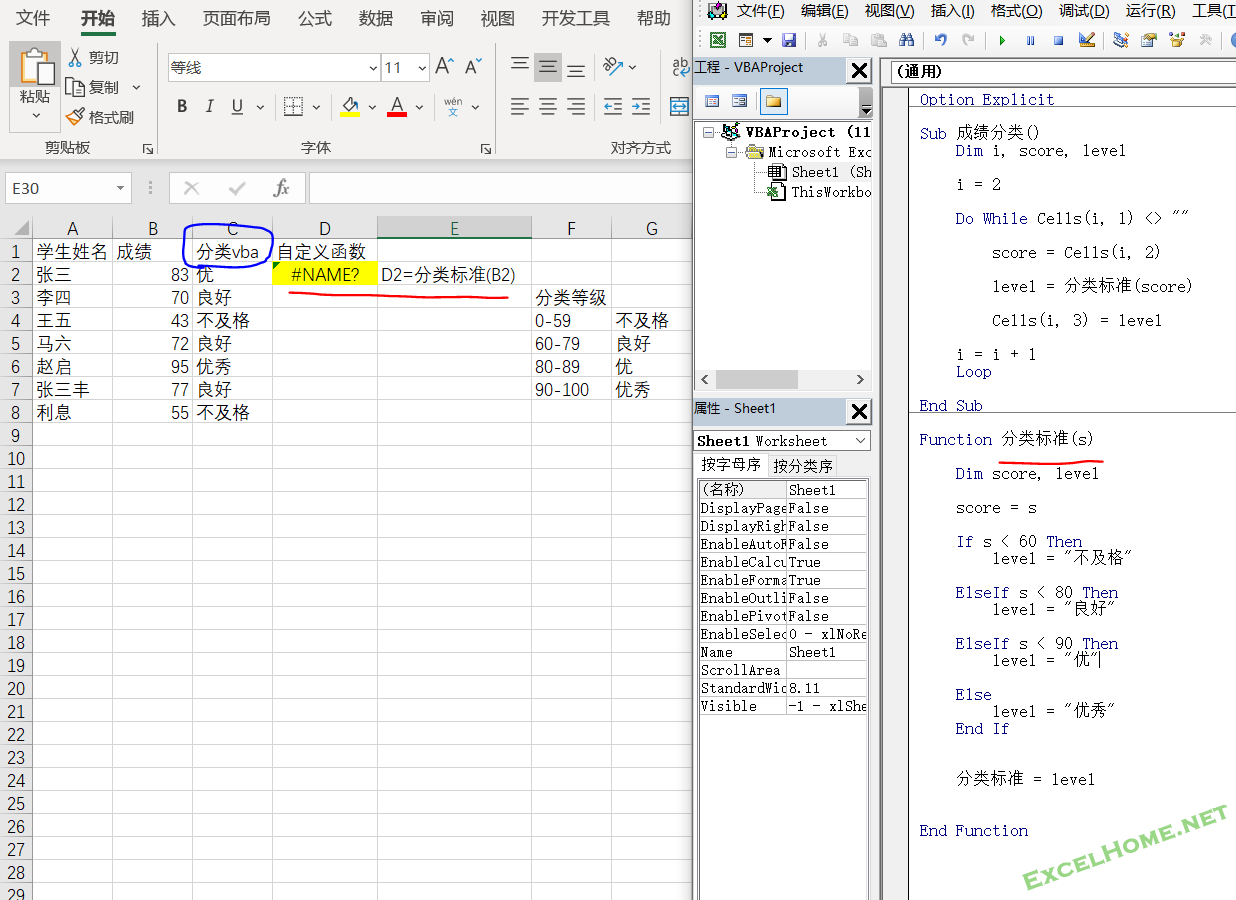Toggle Italic formatting in Excel ribbon
Image resolution: width=1236 pixels, height=900 pixels.
pos(209,107)
